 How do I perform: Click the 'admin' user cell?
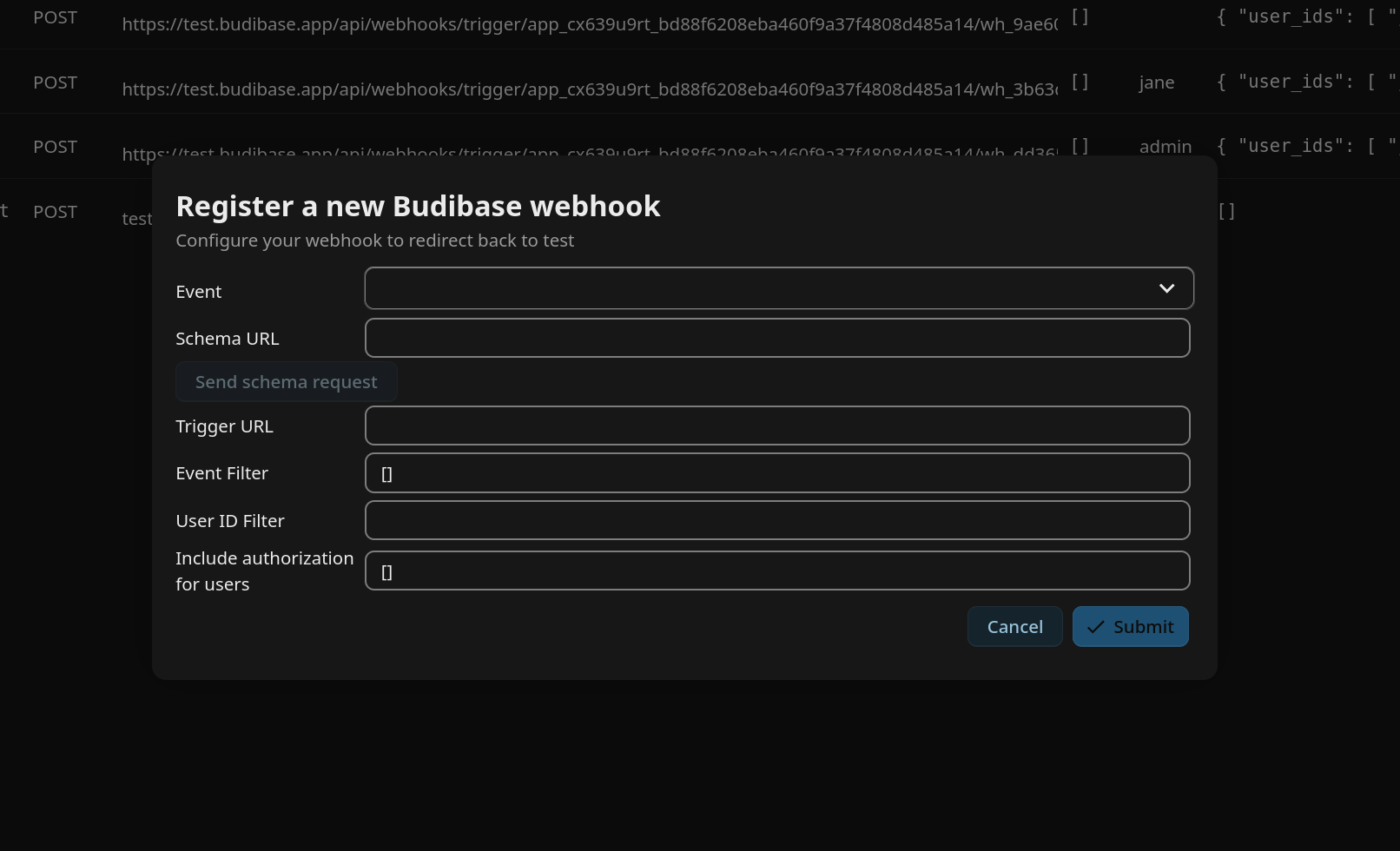coord(1166,147)
